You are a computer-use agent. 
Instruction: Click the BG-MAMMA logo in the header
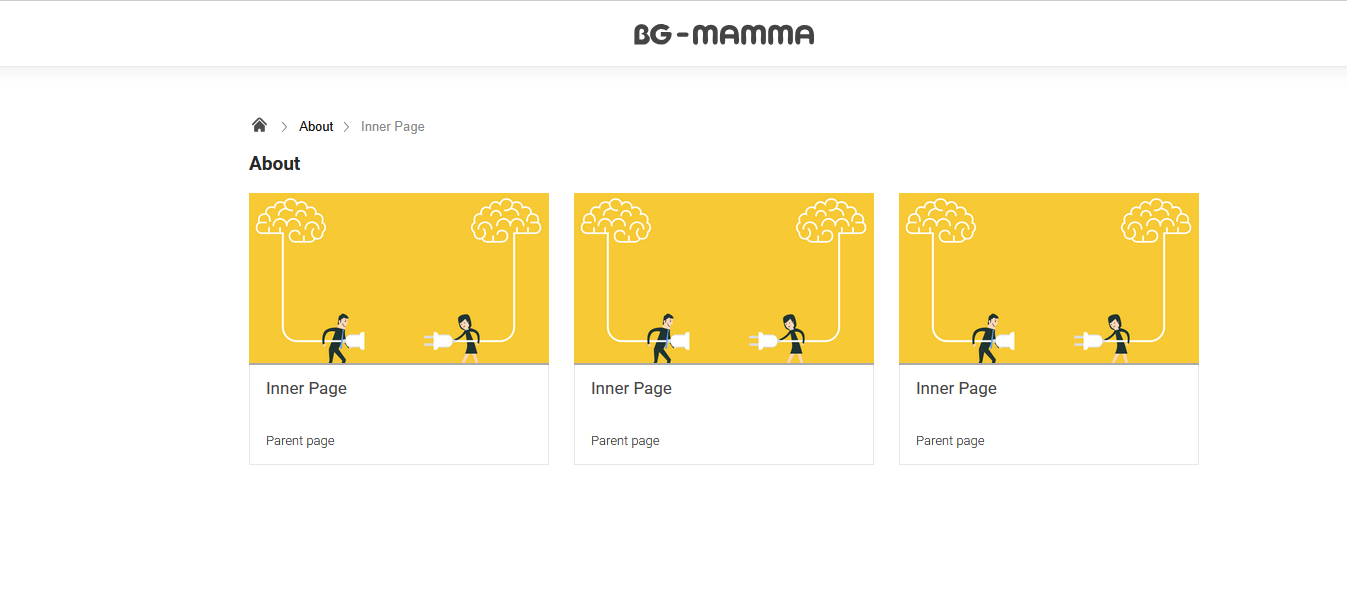click(x=723, y=35)
